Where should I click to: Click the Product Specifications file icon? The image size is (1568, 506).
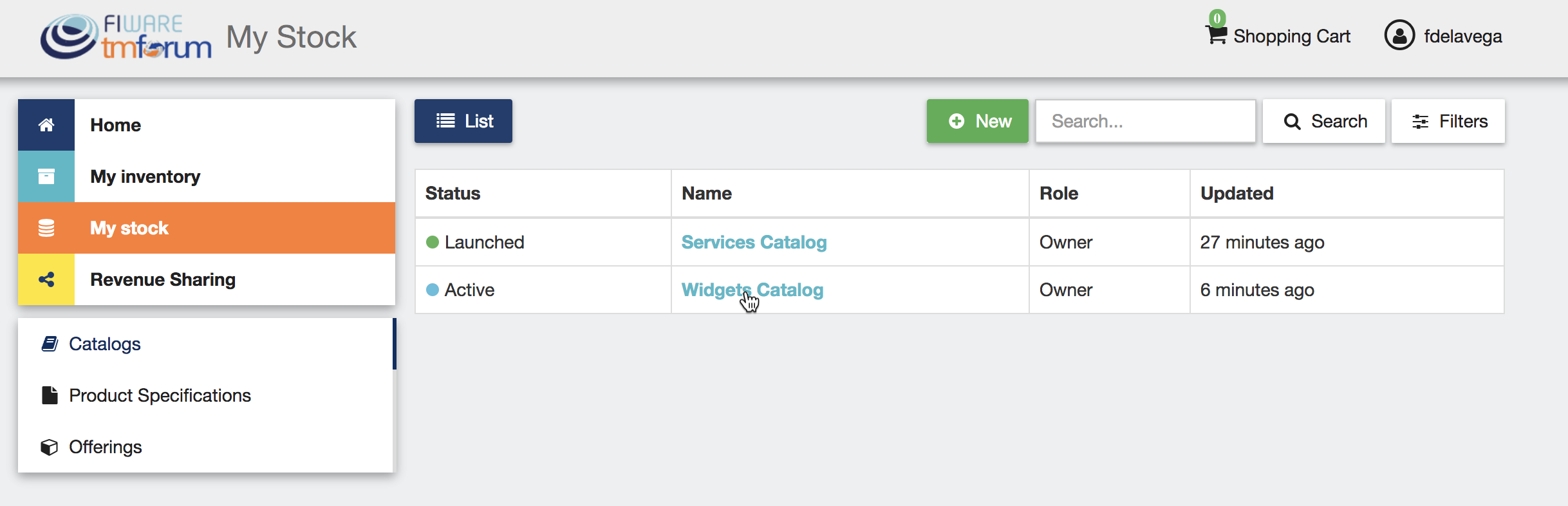click(50, 395)
